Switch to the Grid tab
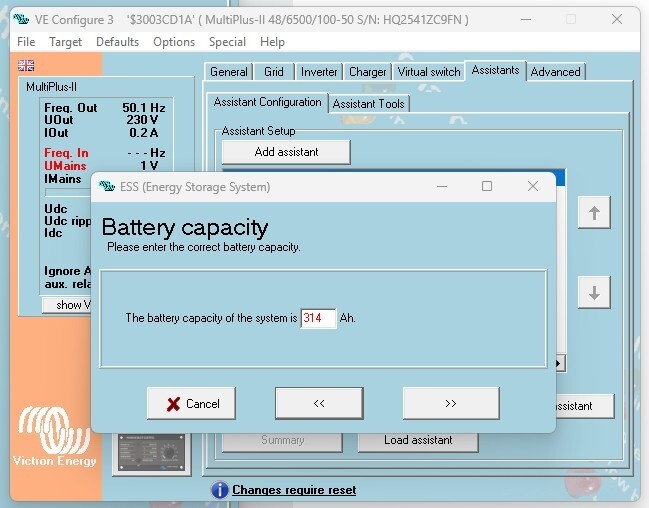The width and height of the screenshot is (649, 508). pos(274,72)
